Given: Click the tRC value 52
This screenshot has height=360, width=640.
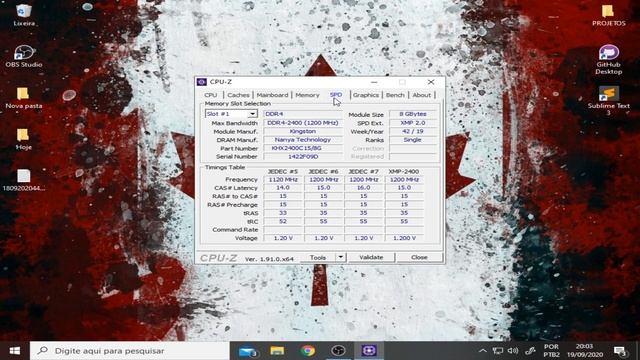Looking at the screenshot, I should [283, 221].
